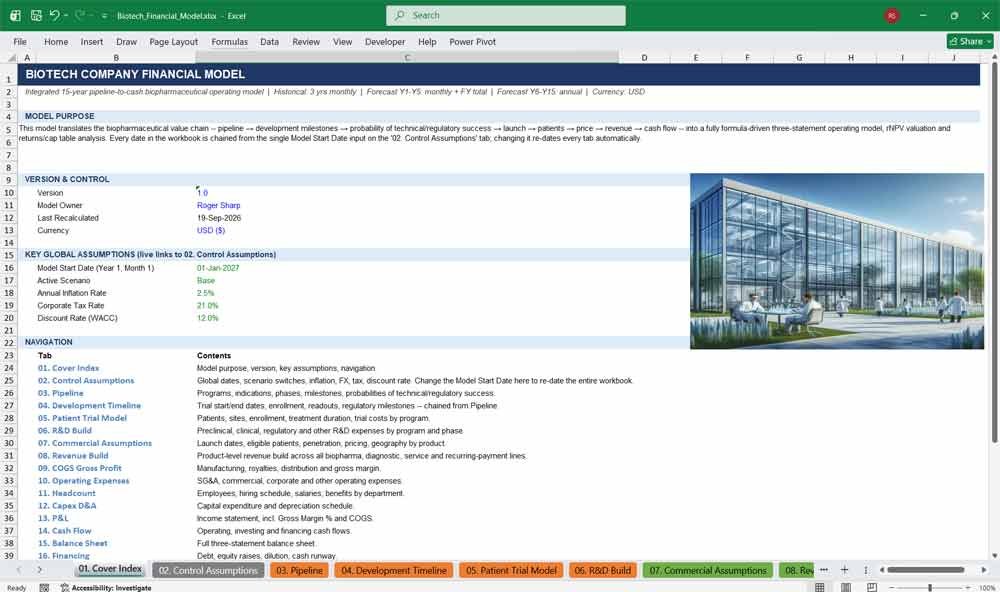Screen dimensions: 1000x592
Task: Open the Data ribbon tab
Action: (269, 41)
